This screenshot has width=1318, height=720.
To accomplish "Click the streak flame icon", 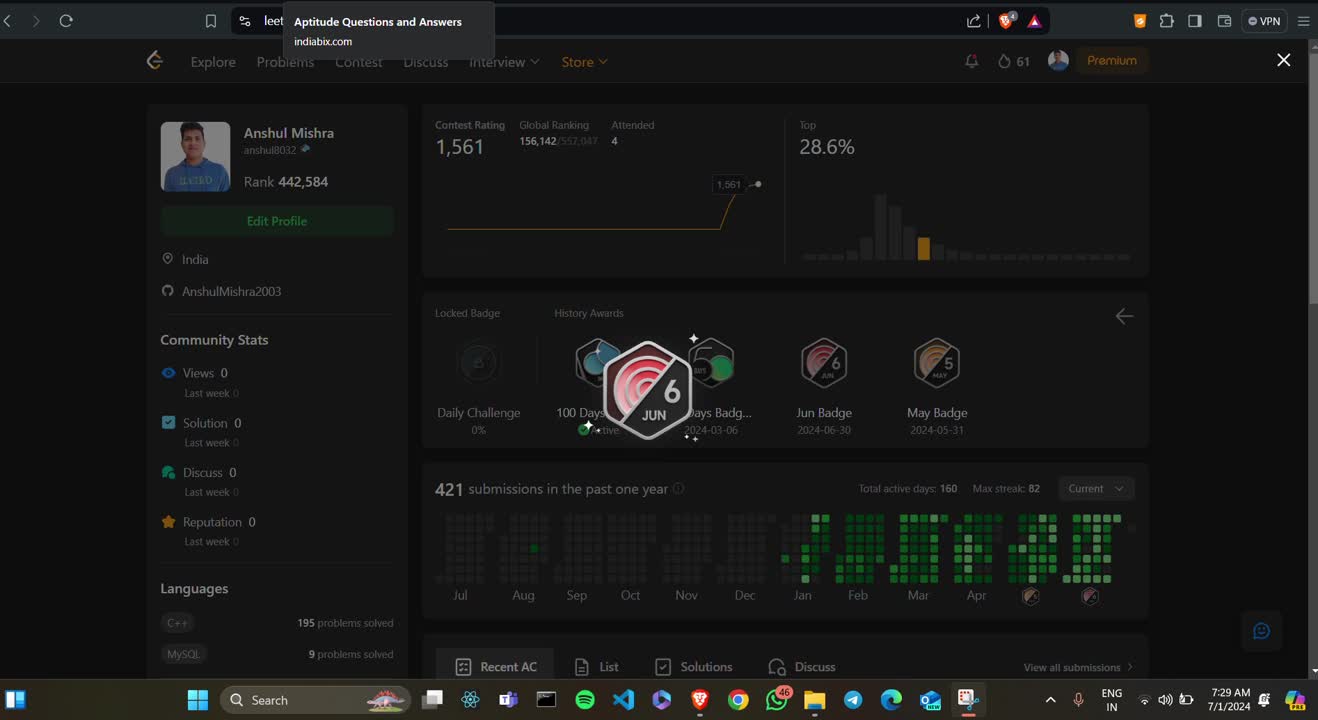I will [1004, 61].
